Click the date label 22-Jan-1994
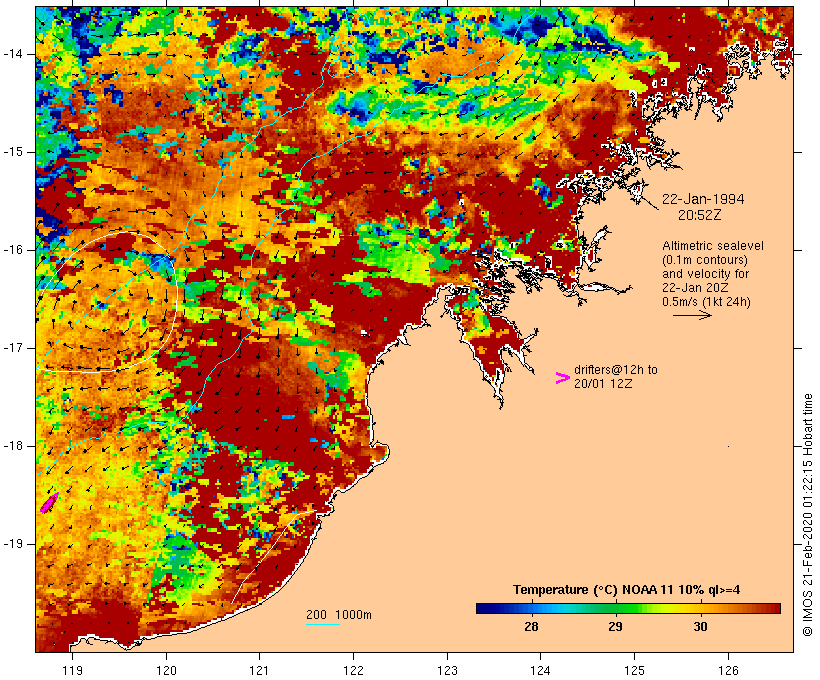This screenshot has width=820, height=680. point(703,199)
